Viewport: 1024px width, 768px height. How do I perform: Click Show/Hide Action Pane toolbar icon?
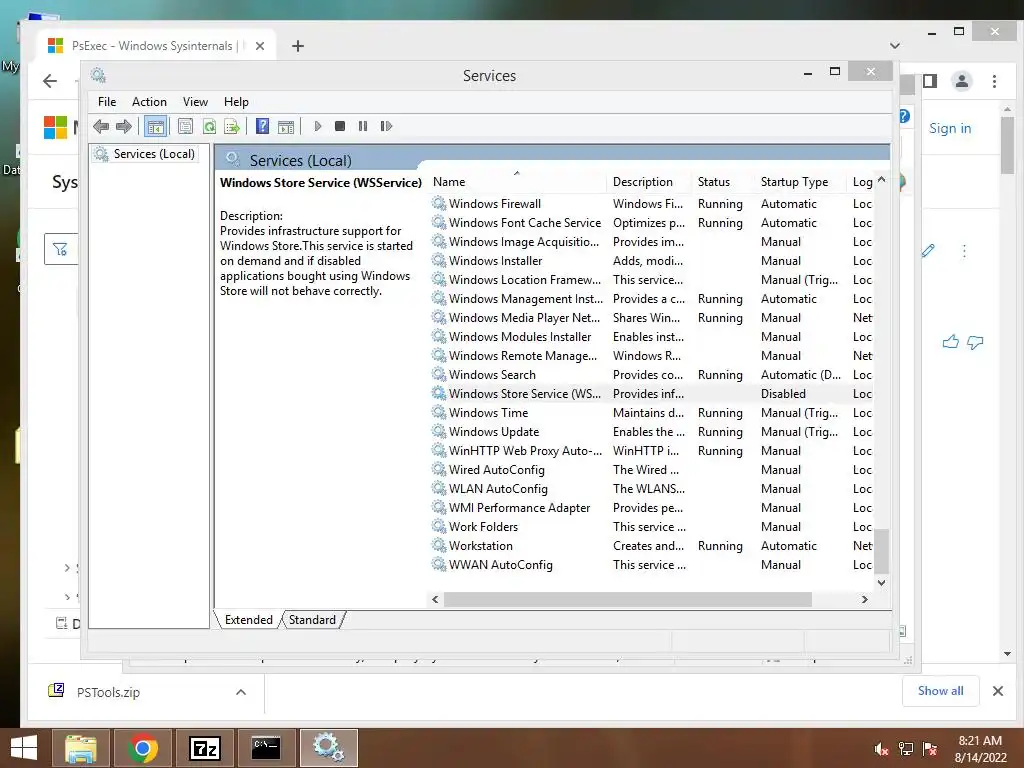pos(286,126)
